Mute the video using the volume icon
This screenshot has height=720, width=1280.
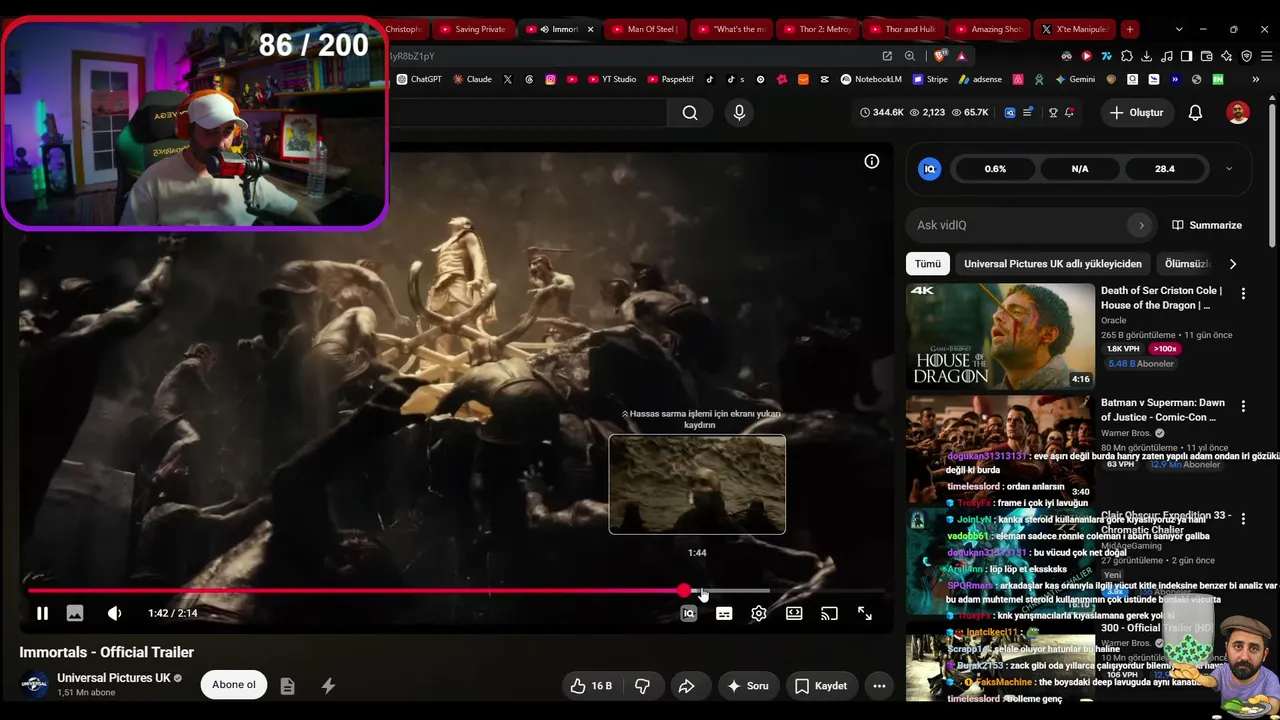114,613
